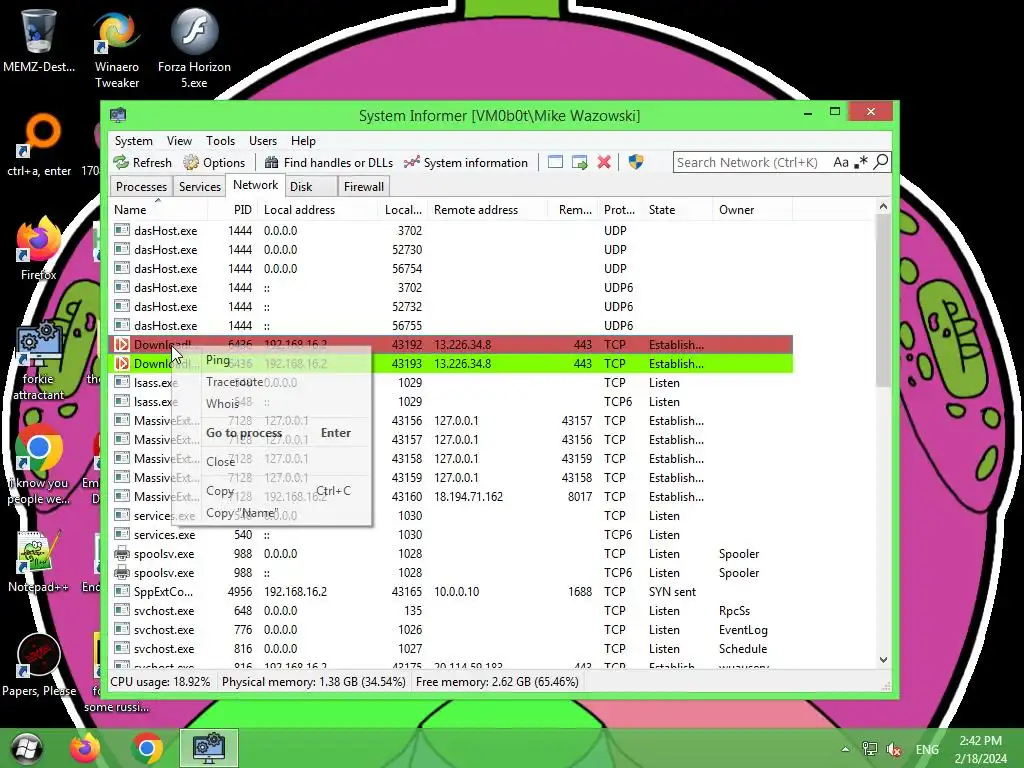1024x768 pixels.
Task: Choose Copy "Name" context entry
Action: (x=272, y=513)
